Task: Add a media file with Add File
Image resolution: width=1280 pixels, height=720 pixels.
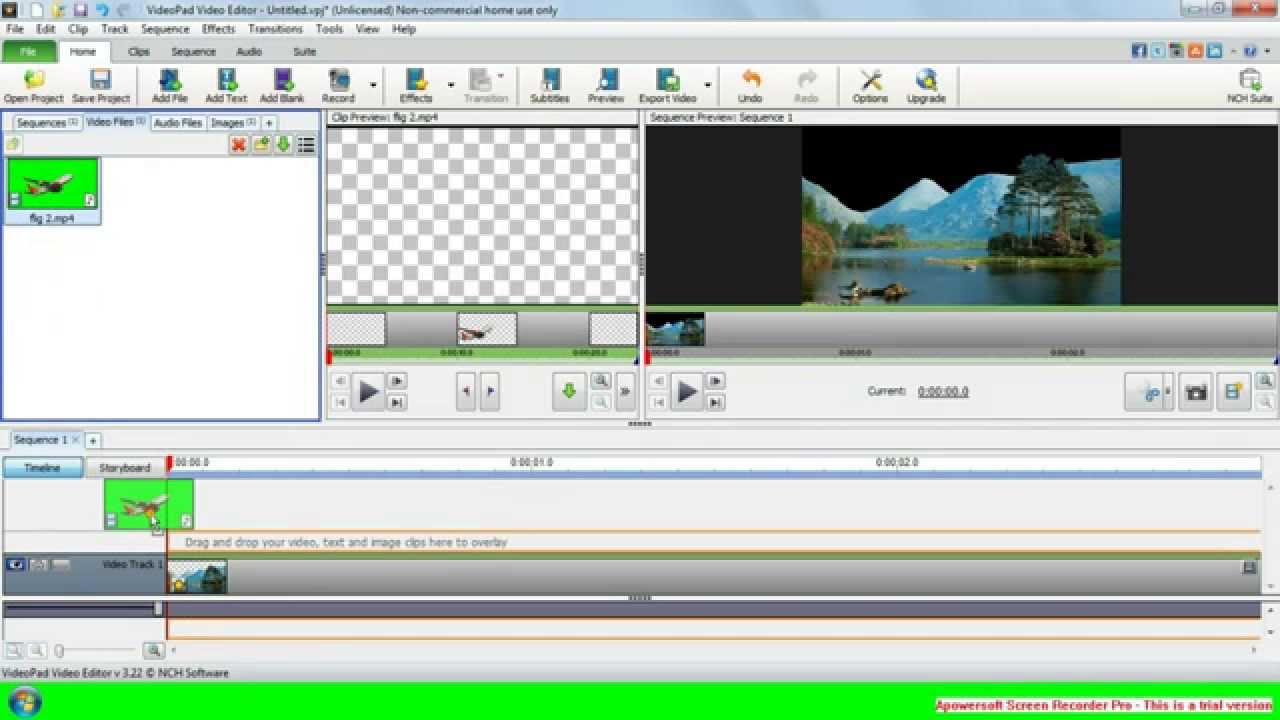Action: [170, 87]
